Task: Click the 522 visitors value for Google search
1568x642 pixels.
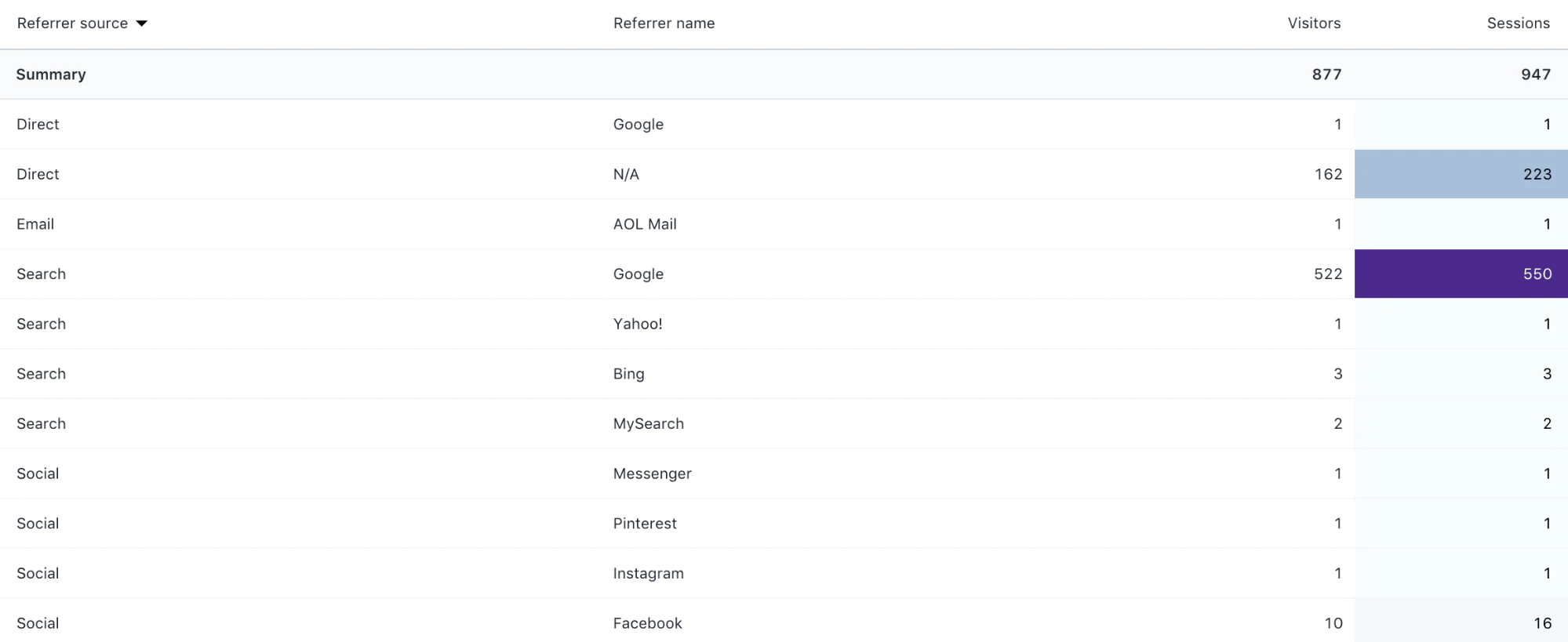Action: [x=1328, y=274]
